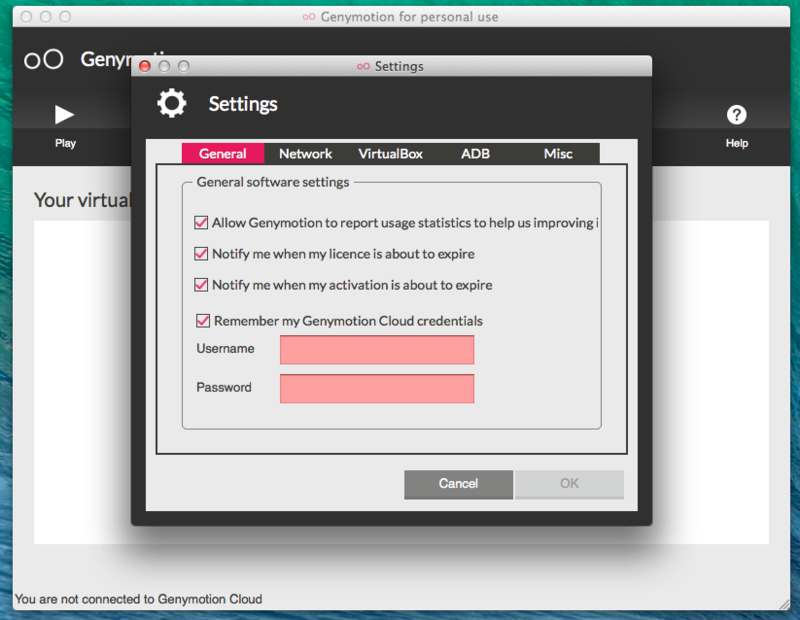This screenshot has height=620, width=800.
Task: Click the small logo in Settings title bar
Action: [363, 66]
